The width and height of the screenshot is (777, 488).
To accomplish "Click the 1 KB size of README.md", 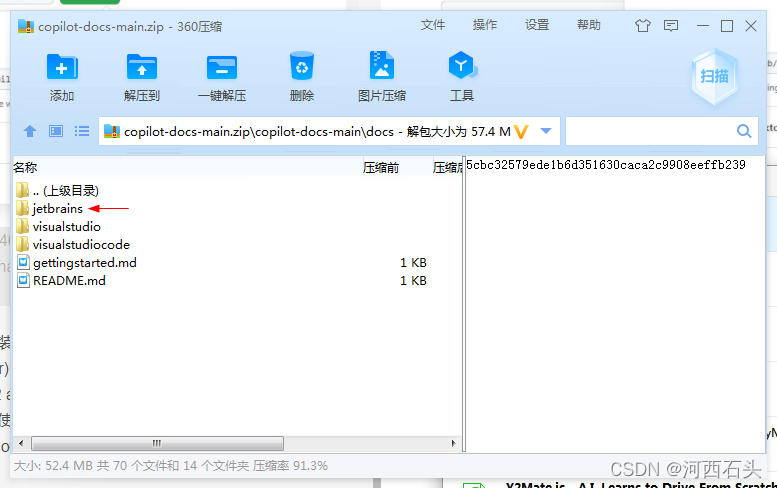I will [413, 280].
